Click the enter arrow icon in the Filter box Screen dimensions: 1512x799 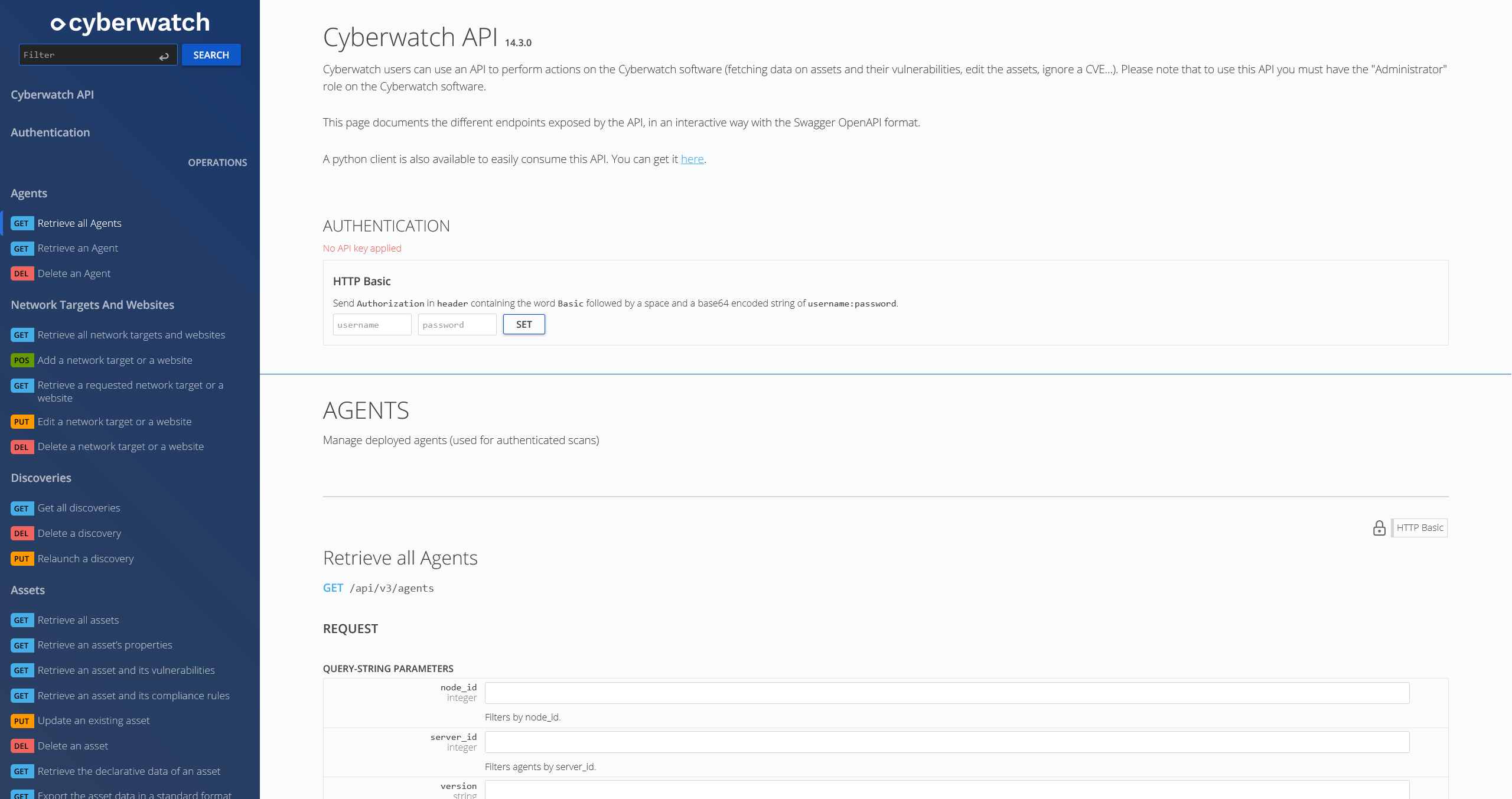164,56
